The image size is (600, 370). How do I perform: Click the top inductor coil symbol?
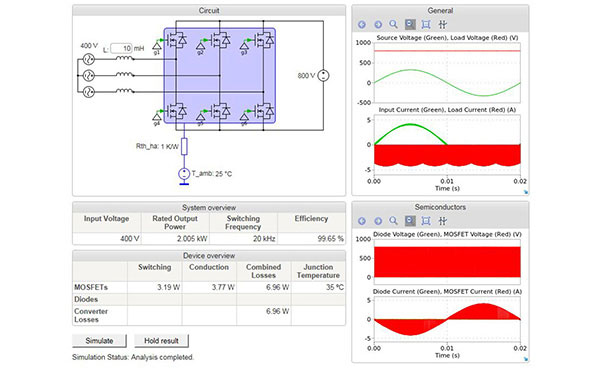pos(125,58)
